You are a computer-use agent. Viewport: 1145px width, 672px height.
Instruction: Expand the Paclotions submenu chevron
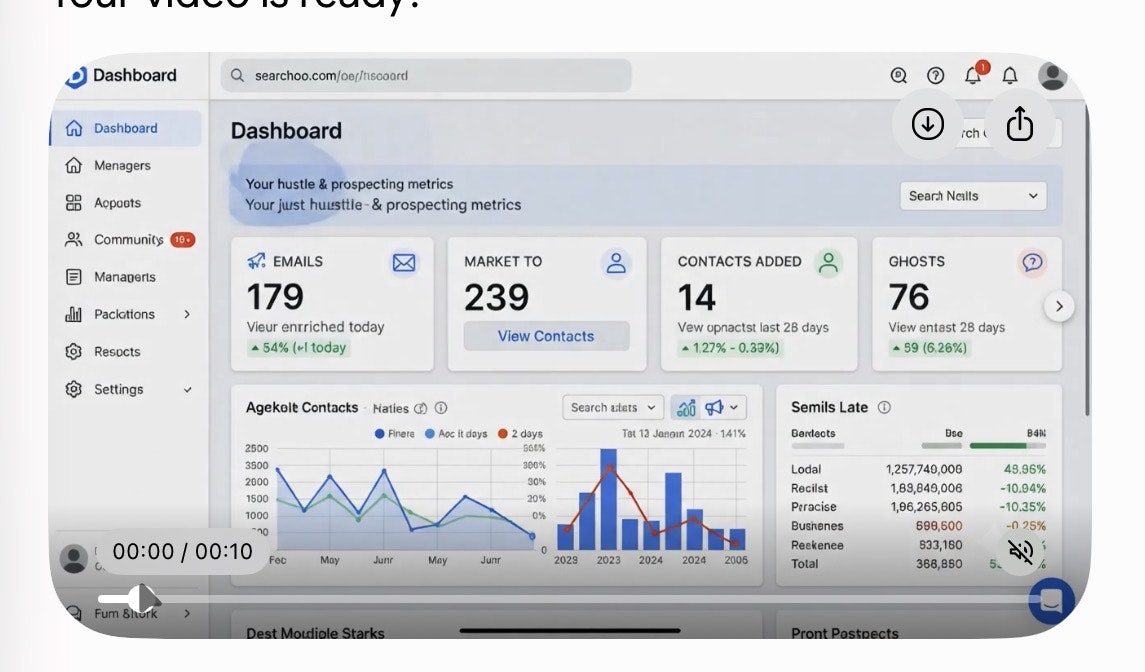click(x=187, y=314)
